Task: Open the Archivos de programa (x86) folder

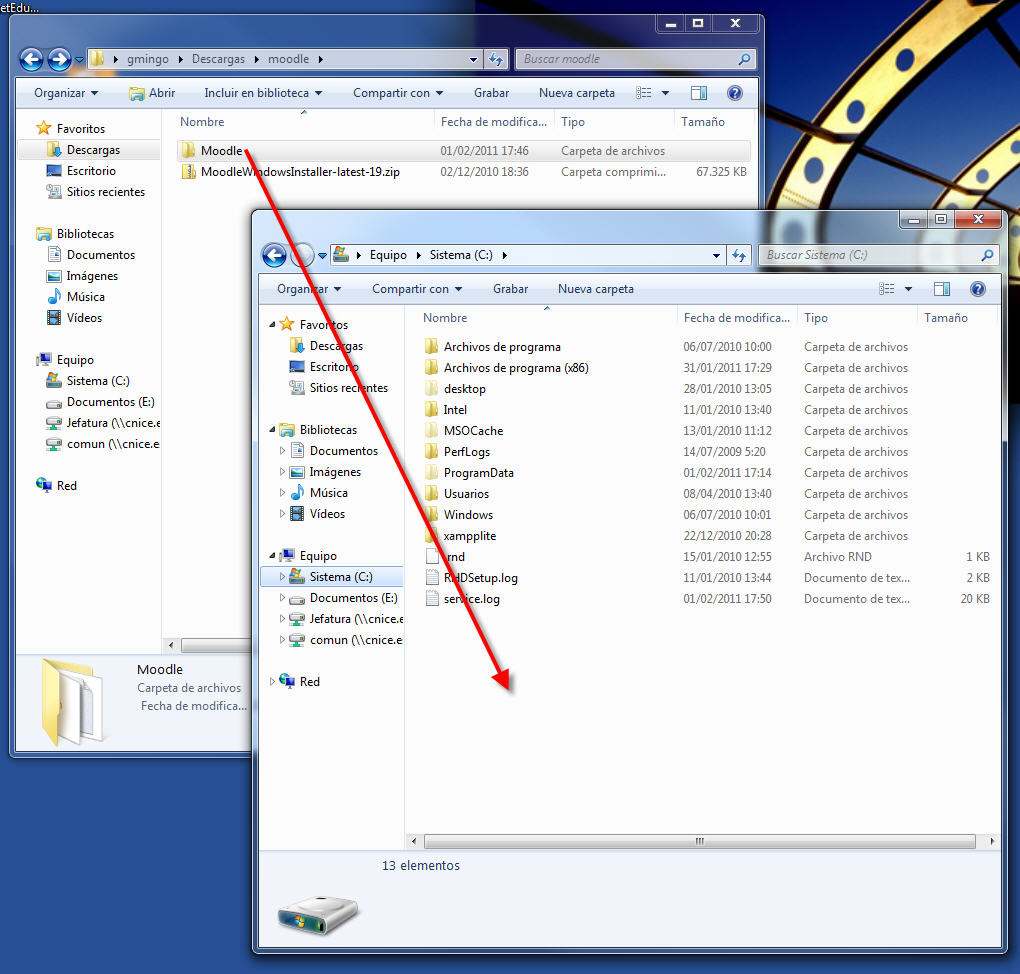Action: pos(515,368)
